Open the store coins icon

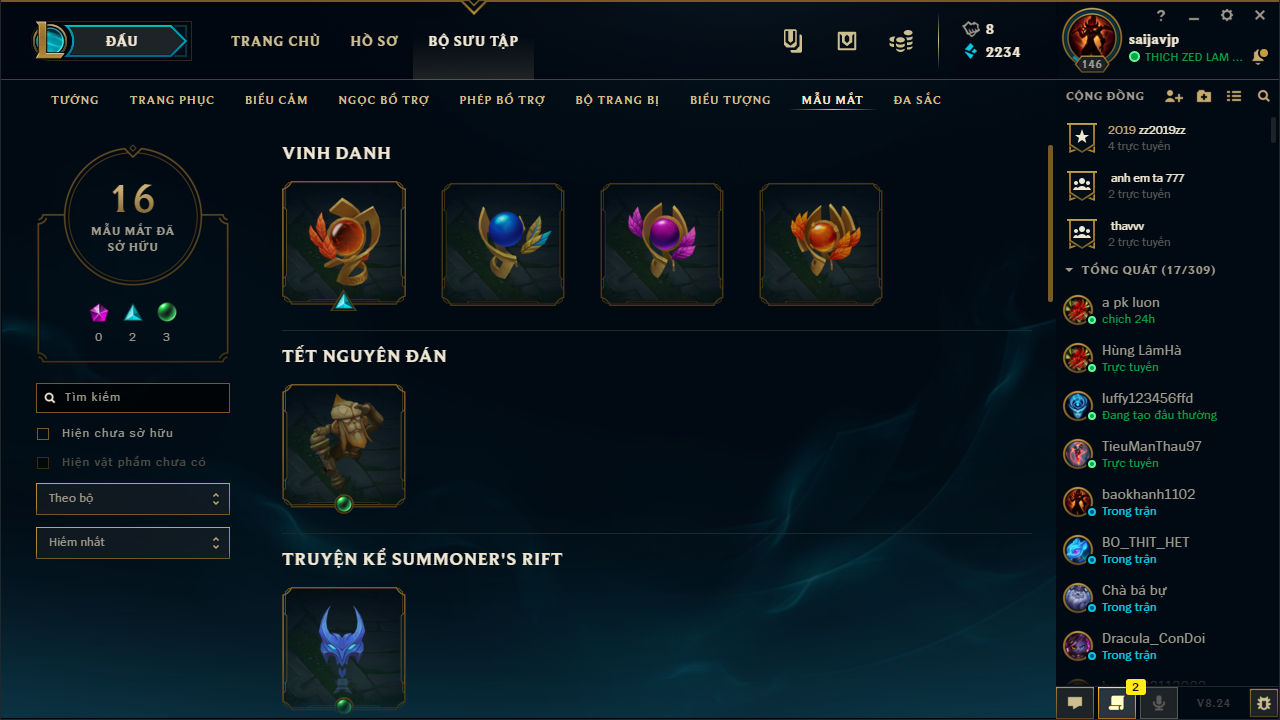901,41
